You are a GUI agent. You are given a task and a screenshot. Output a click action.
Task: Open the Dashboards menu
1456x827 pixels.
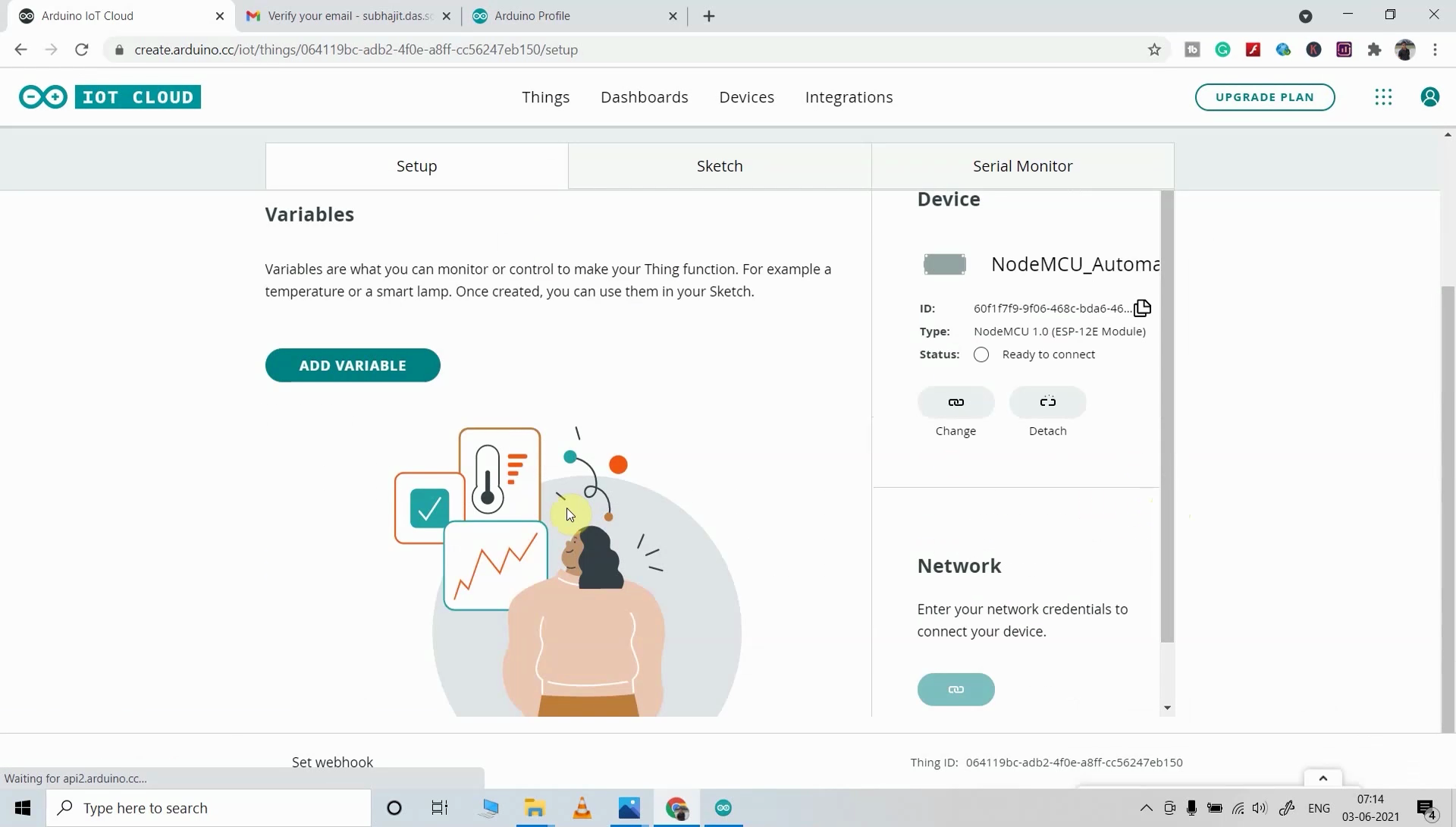[644, 97]
